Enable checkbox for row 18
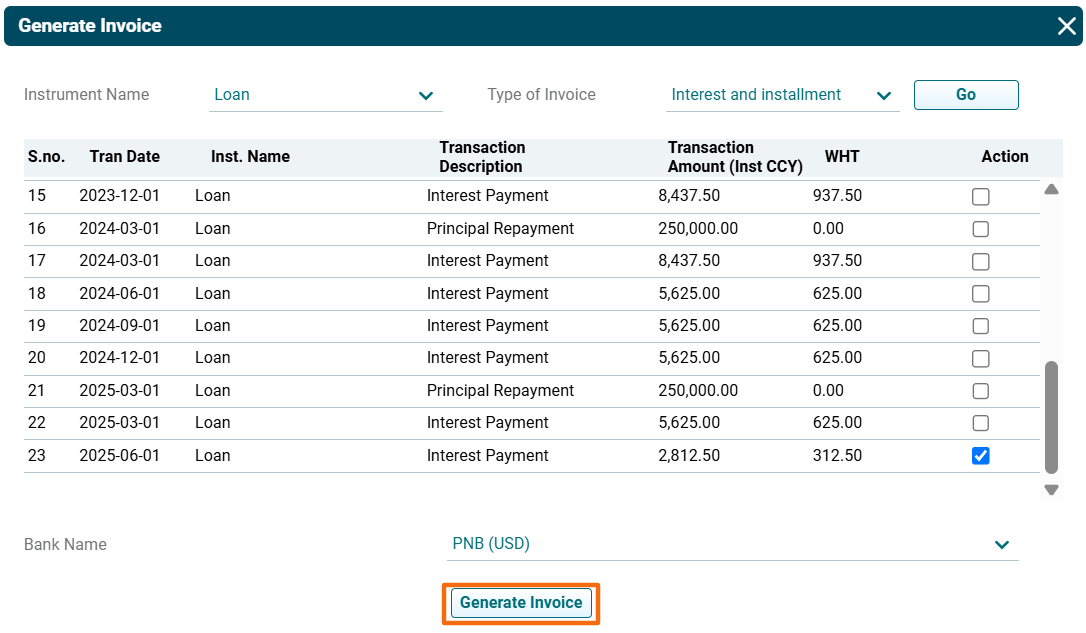This screenshot has height=633, width=1086. [x=981, y=294]
